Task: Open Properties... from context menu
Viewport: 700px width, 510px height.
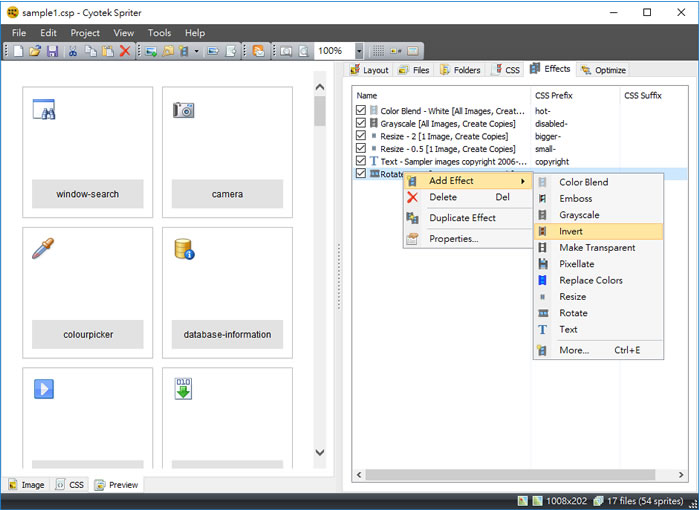Action: [468, 239]
